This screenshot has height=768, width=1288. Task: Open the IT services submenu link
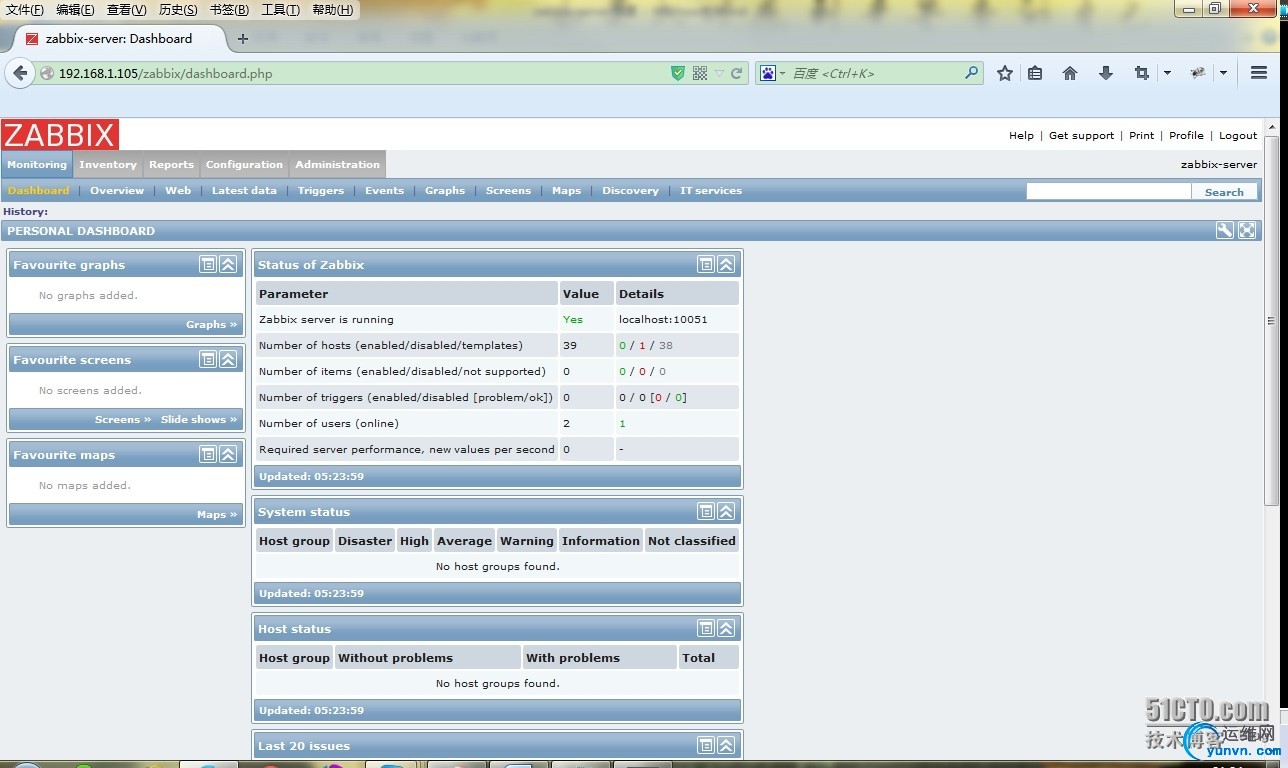[x=711, y=190]
